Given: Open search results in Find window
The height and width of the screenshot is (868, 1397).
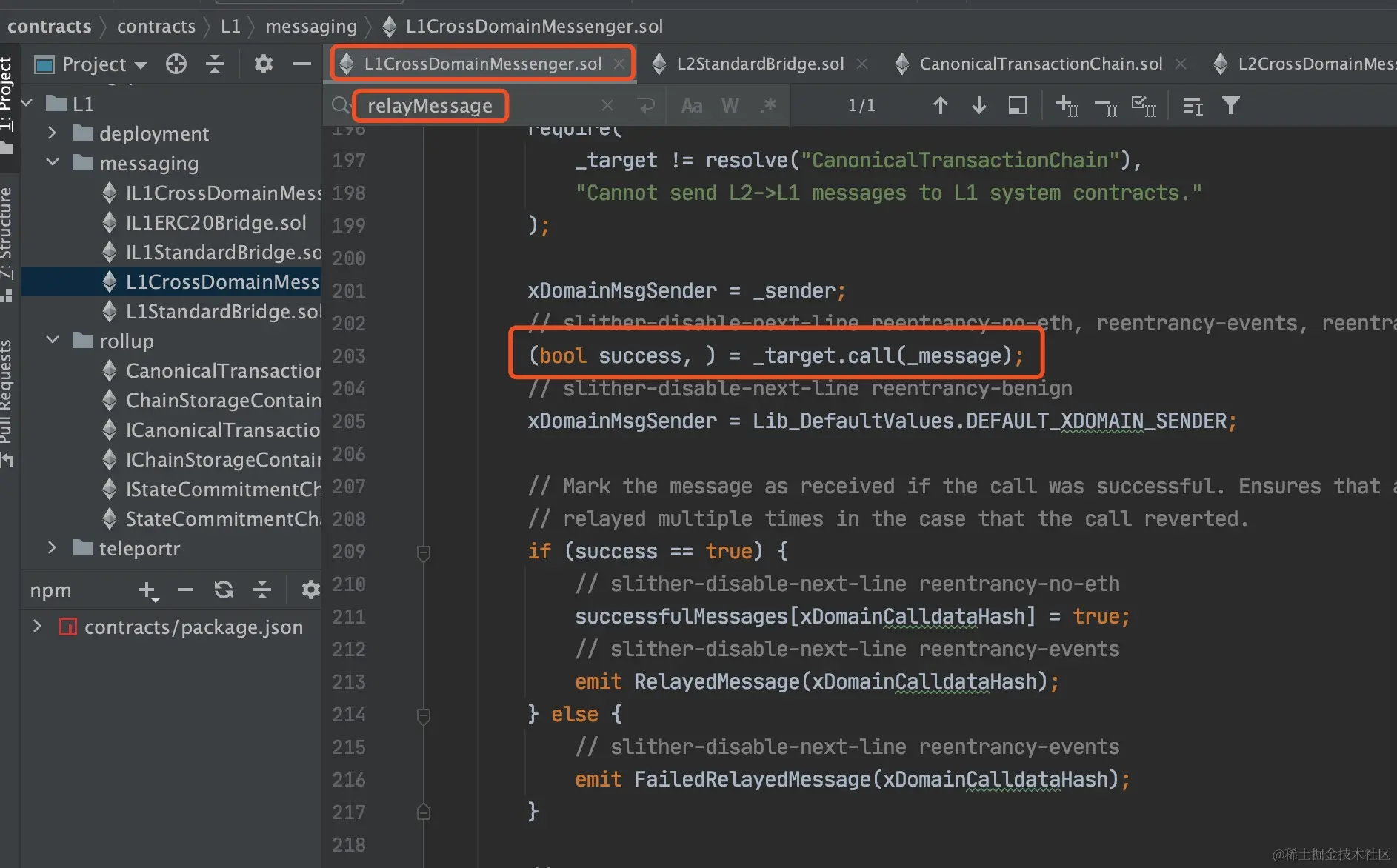Looking at the screenshot, I should tap(1018, 106).
